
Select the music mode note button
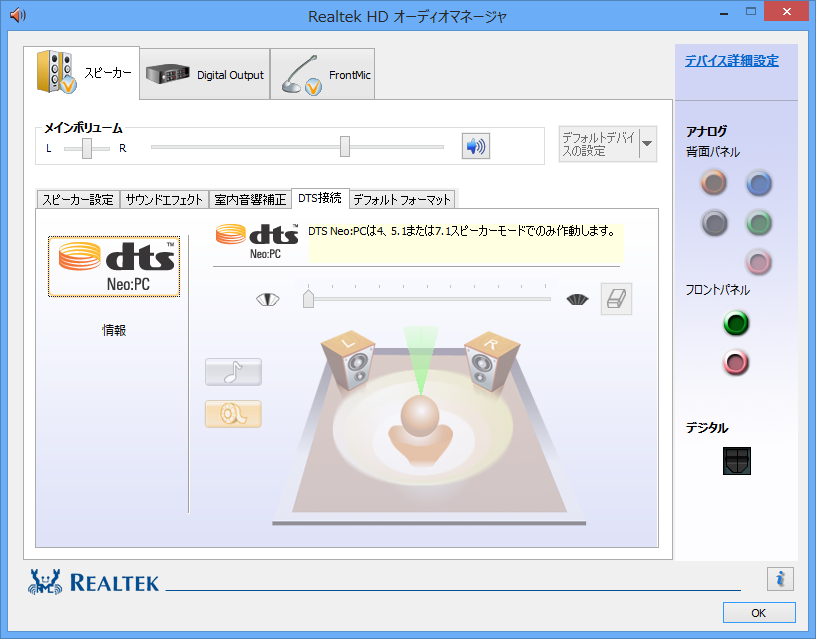(233, 372)
